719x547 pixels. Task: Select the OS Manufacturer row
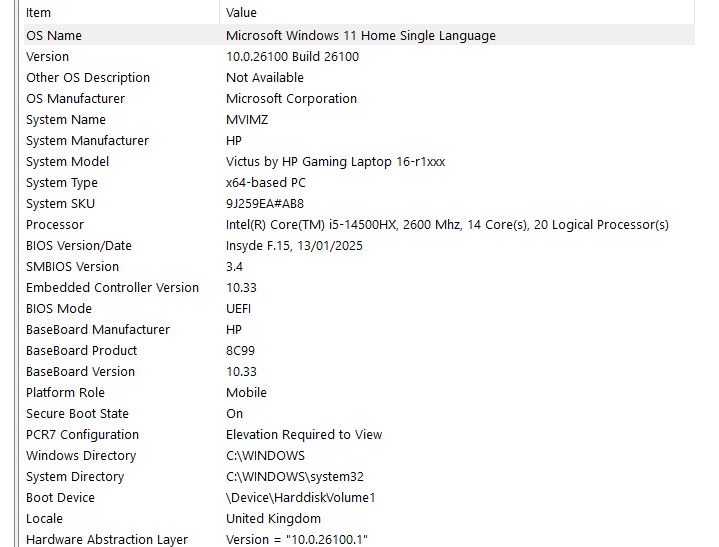[76, 99]
